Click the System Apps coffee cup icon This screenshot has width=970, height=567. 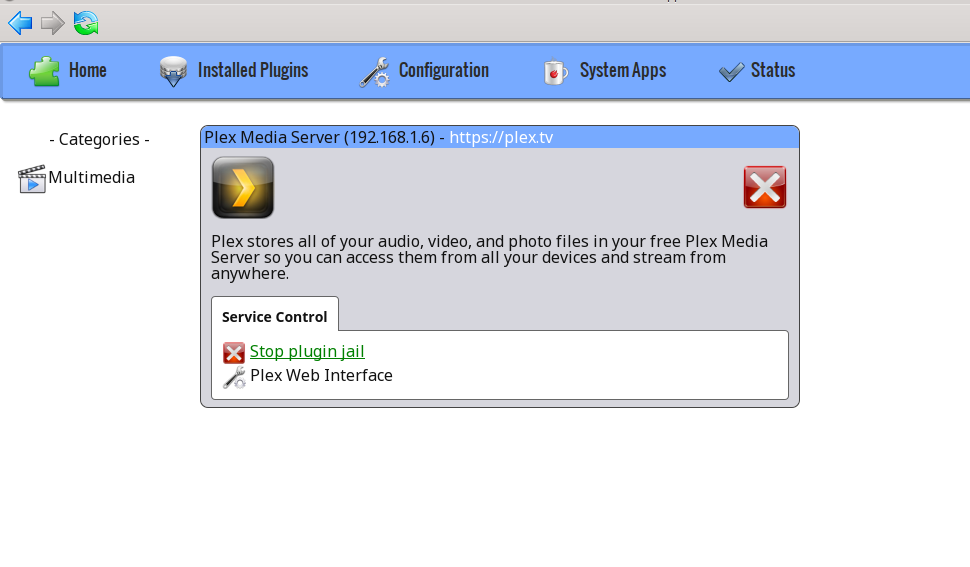pos(555,72)
